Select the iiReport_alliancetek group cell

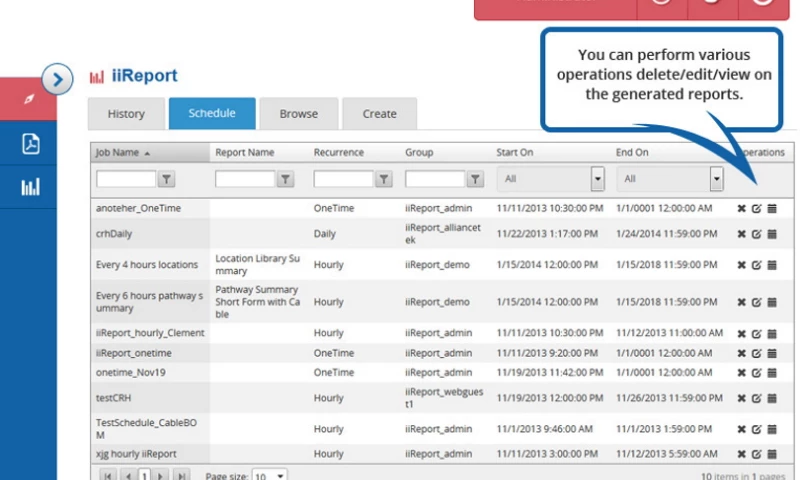tap(443, 234)
